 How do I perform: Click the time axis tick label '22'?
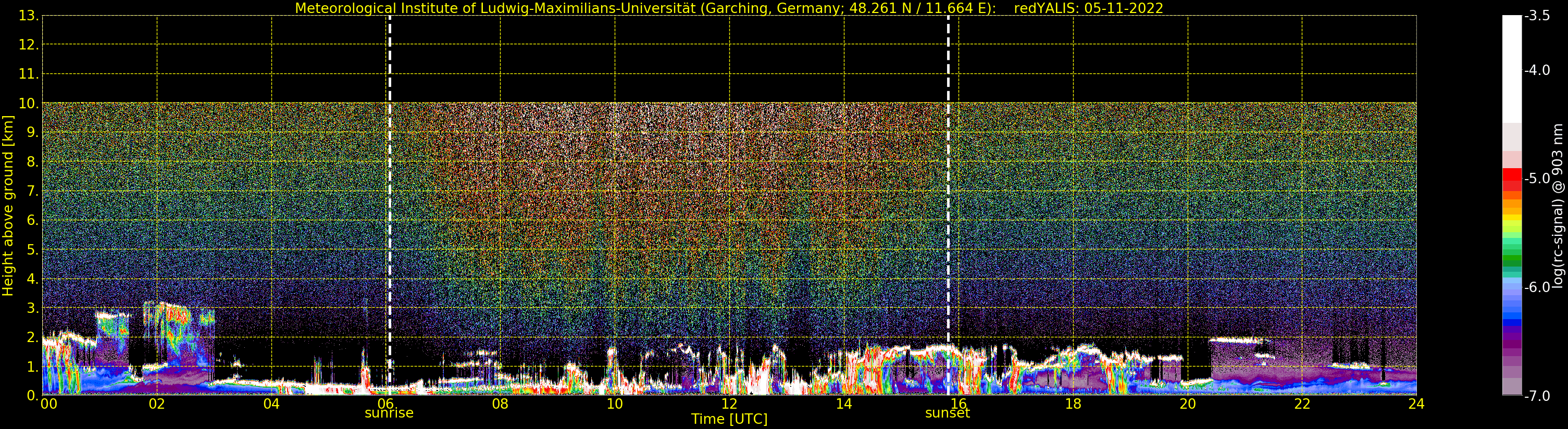[x=1302, y=404]
